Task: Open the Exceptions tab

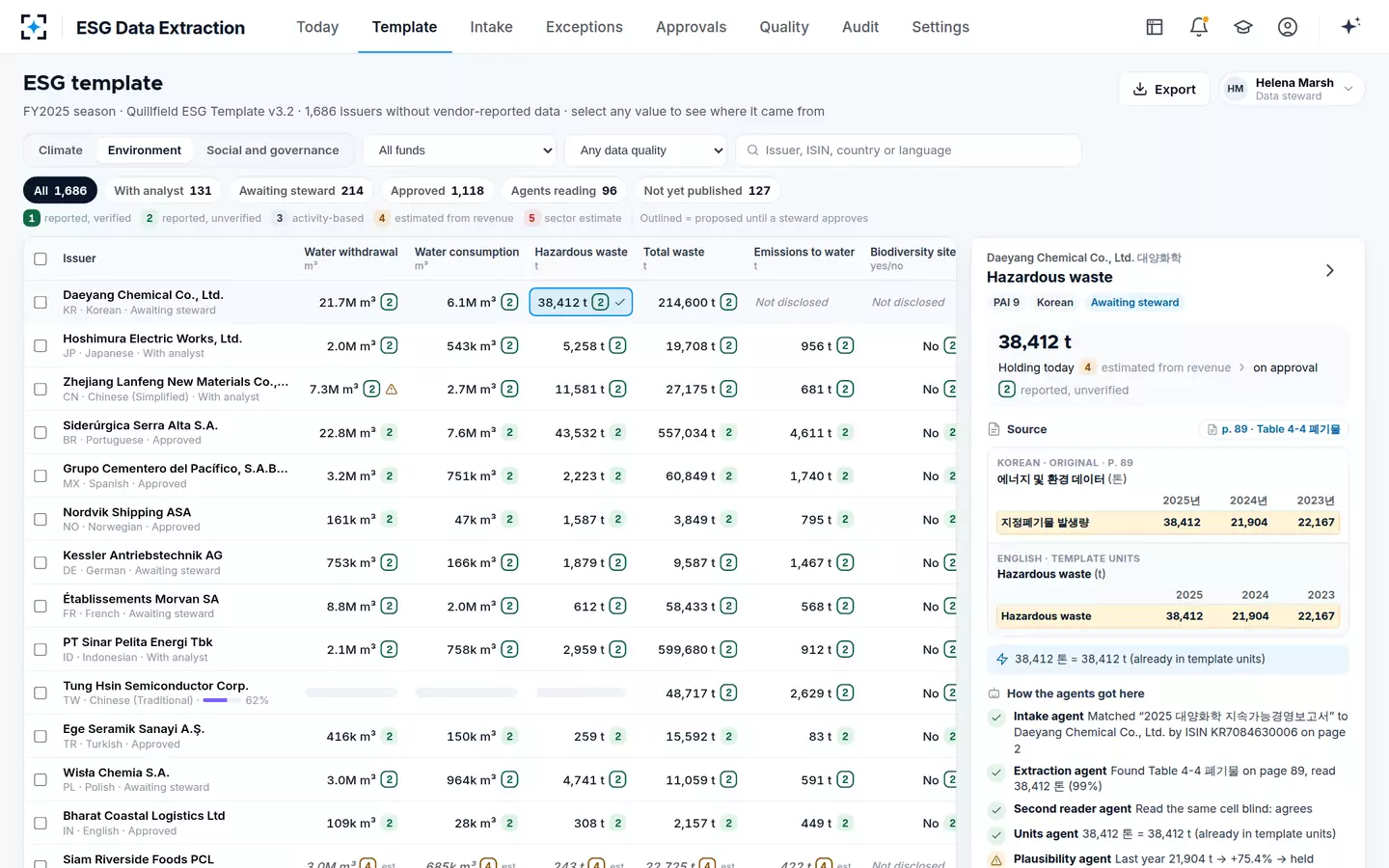Action: pos(584,27)
